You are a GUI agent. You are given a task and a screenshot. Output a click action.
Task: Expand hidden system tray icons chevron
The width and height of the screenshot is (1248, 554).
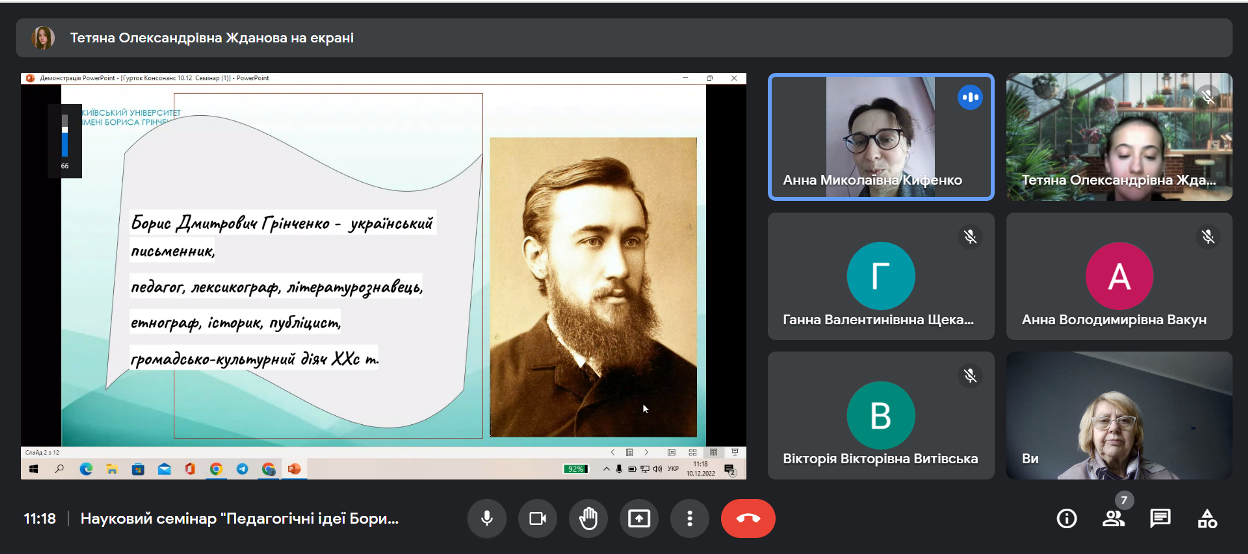(608, 468)
